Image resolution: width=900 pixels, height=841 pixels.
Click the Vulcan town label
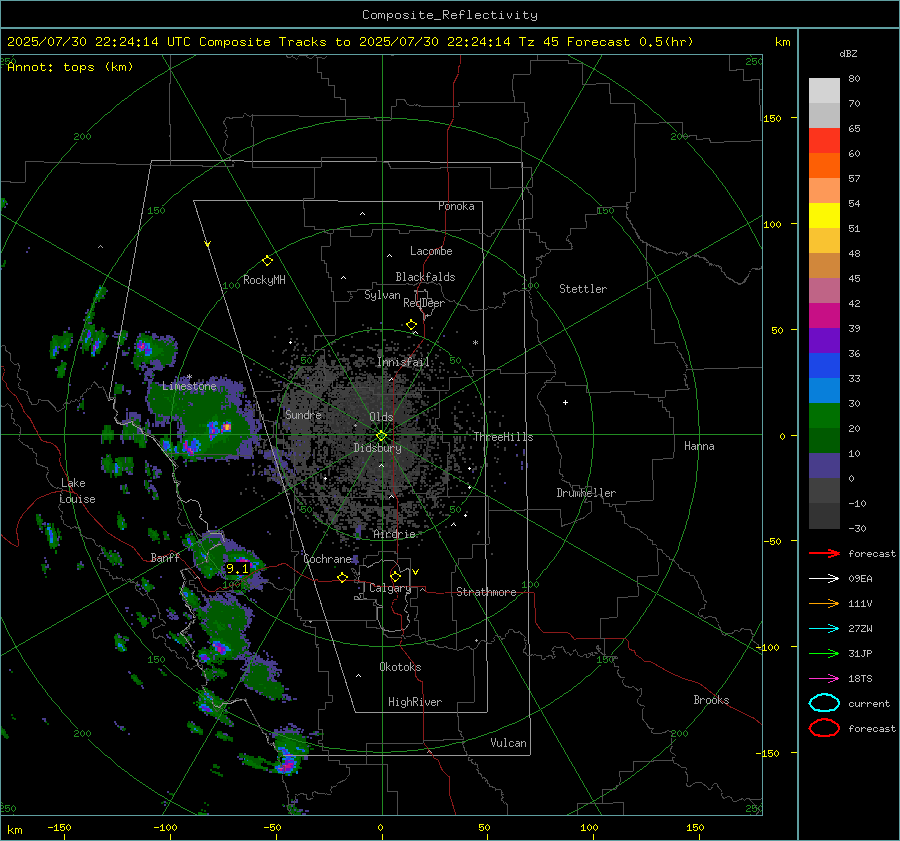pos(508,743)
